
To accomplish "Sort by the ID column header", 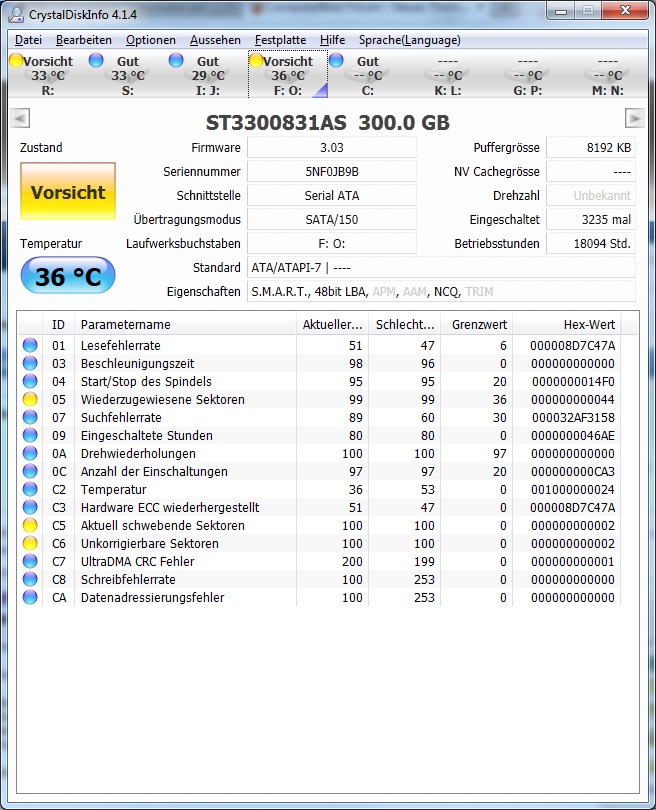I will click(x=58, y=324).
